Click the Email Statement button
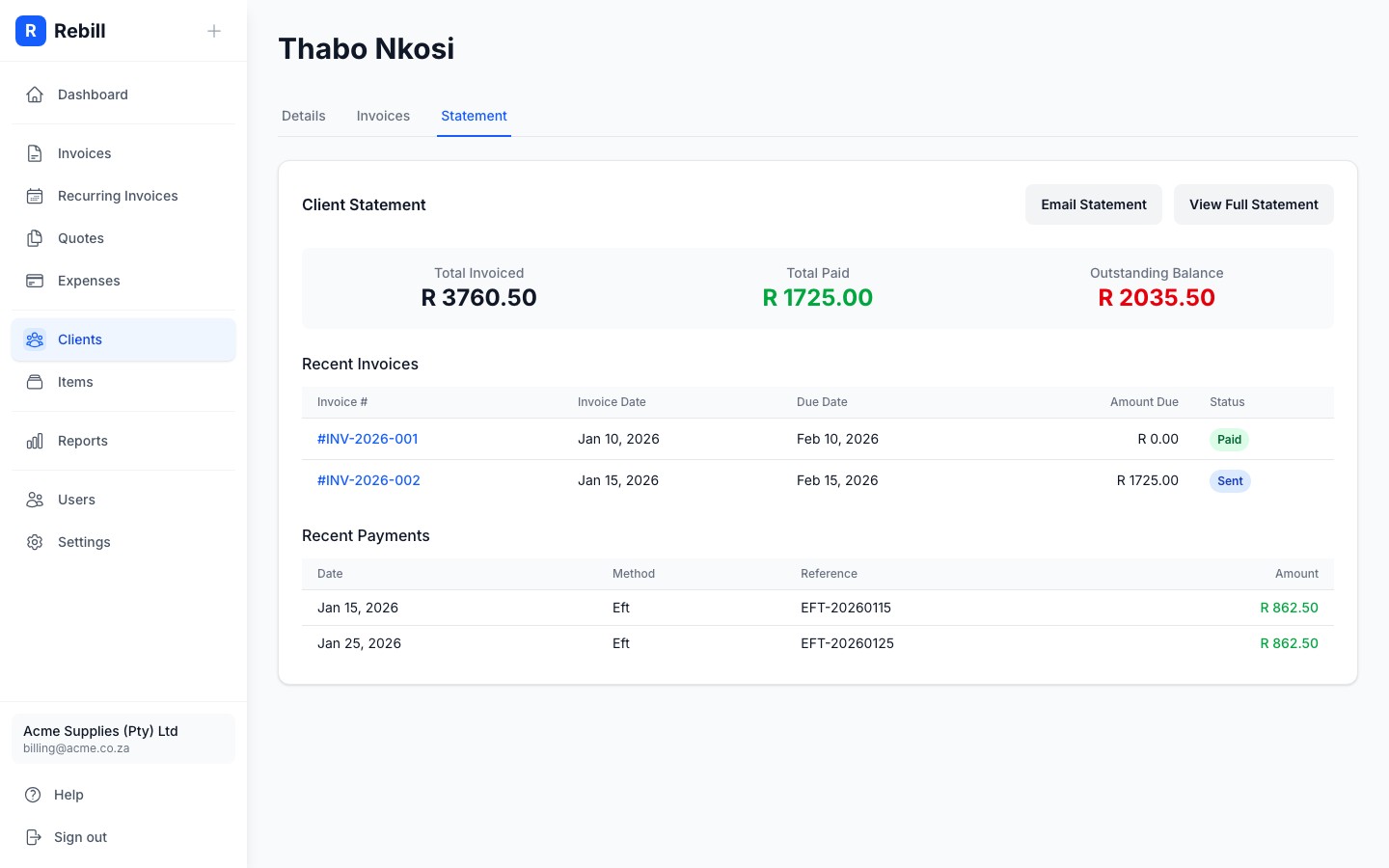Image resolution: width=1389 pixels, height=868 pixels. [x=1094, y=204]
